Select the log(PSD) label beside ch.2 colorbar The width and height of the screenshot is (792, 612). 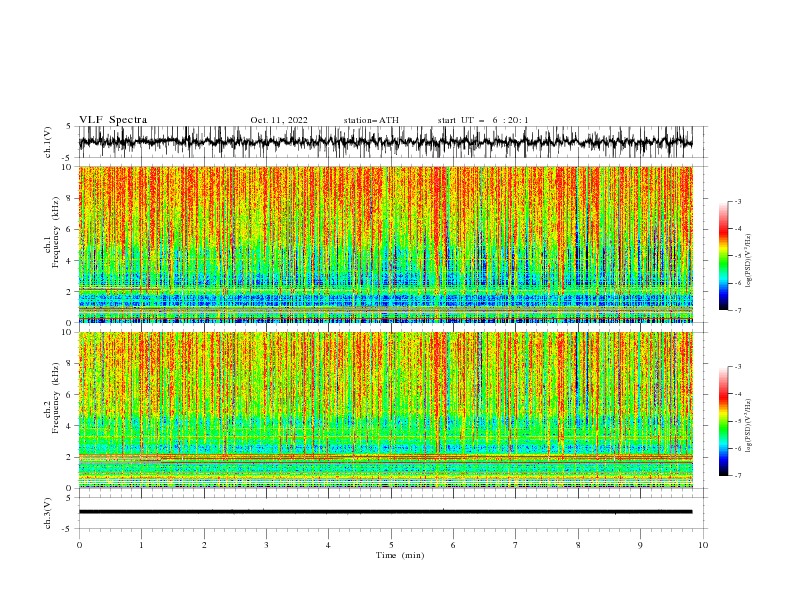point(749,426)
